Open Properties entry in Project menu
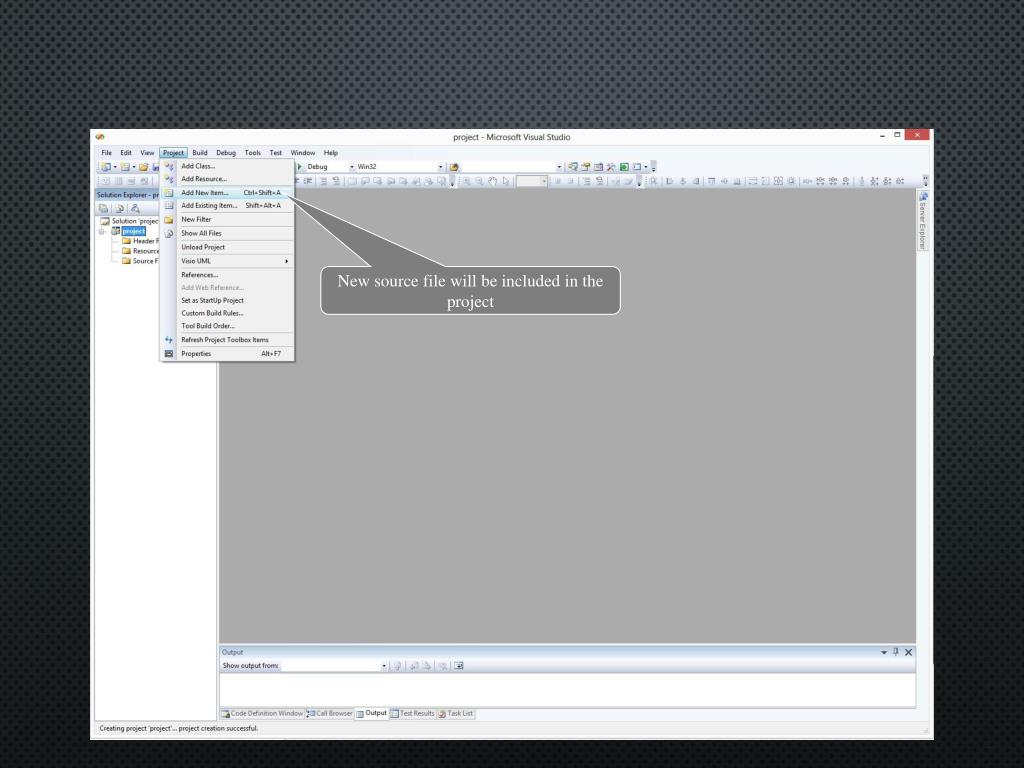This screenshot has height=768, width=1024. click(227, 354)
